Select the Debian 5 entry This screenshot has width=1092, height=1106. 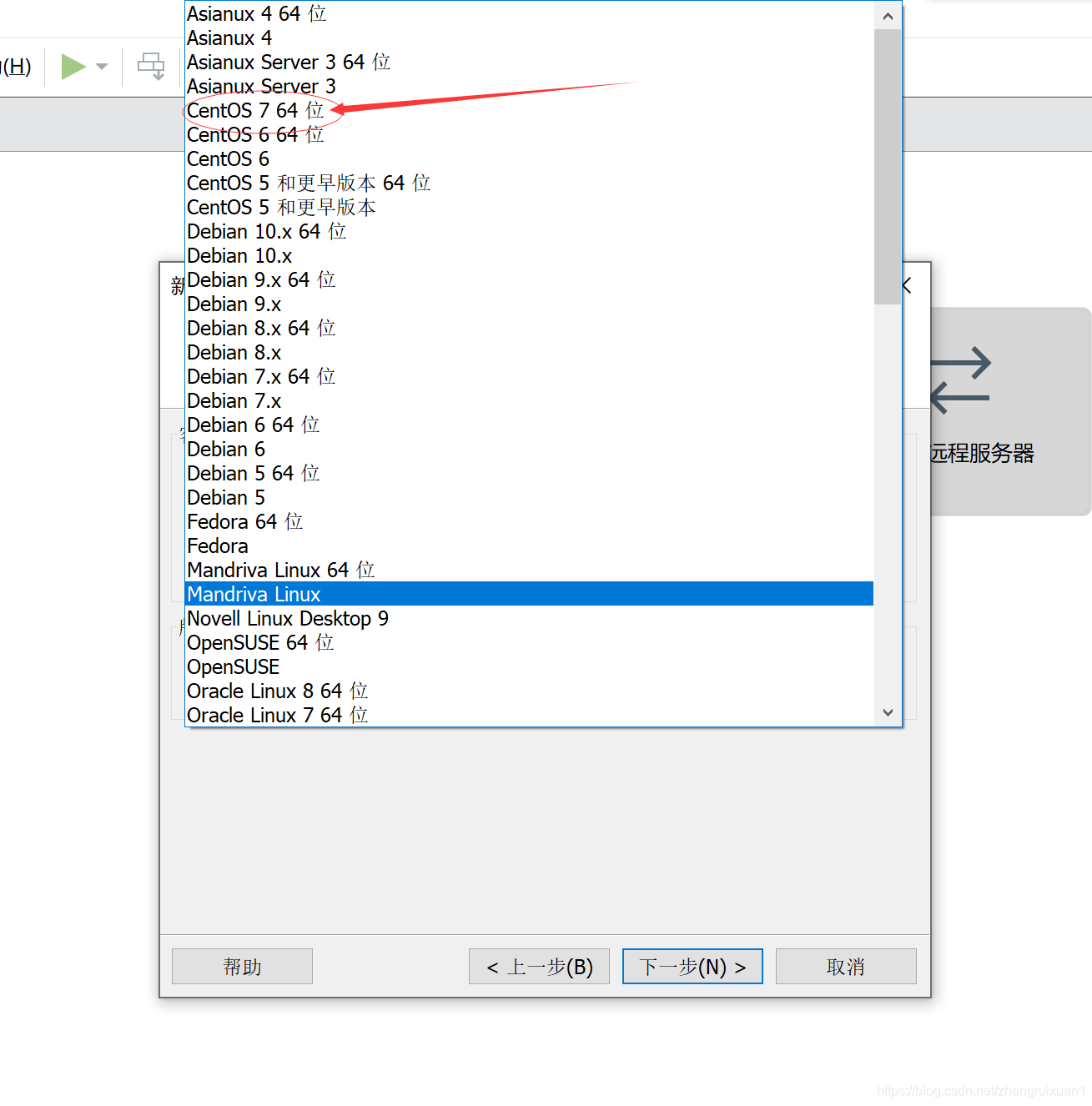529,498
